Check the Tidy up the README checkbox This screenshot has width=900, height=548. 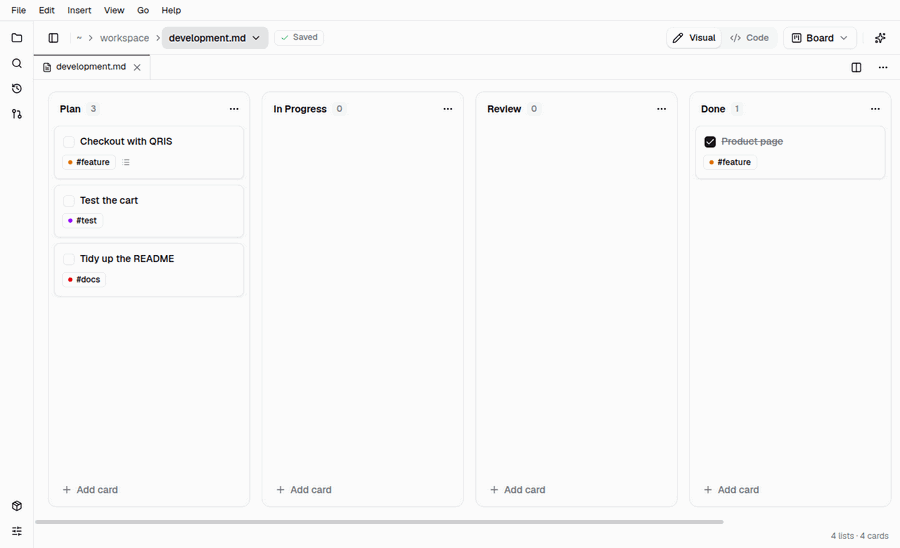(69, 259)
